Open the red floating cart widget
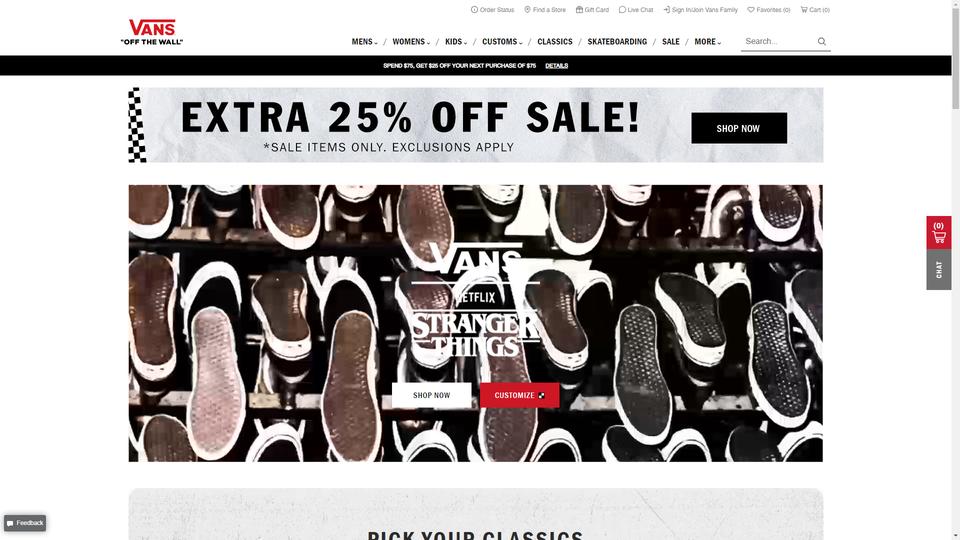This screenshot has width=960, height=540. tap(939, 233)
